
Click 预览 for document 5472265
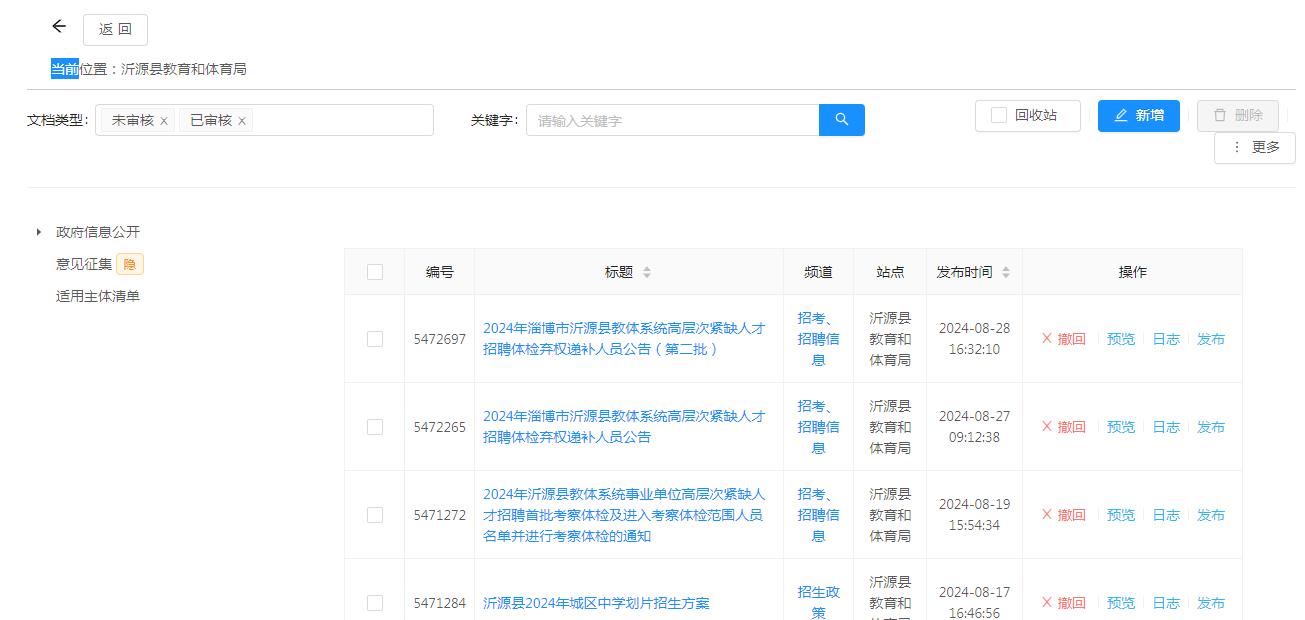click(x=1120, y=427)
